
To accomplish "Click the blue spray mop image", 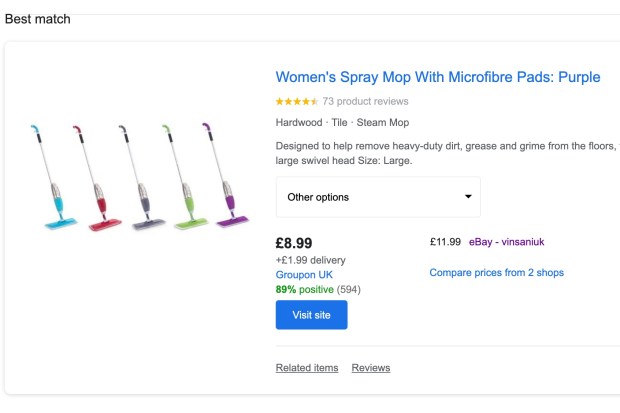I will [x=53, y=177].
